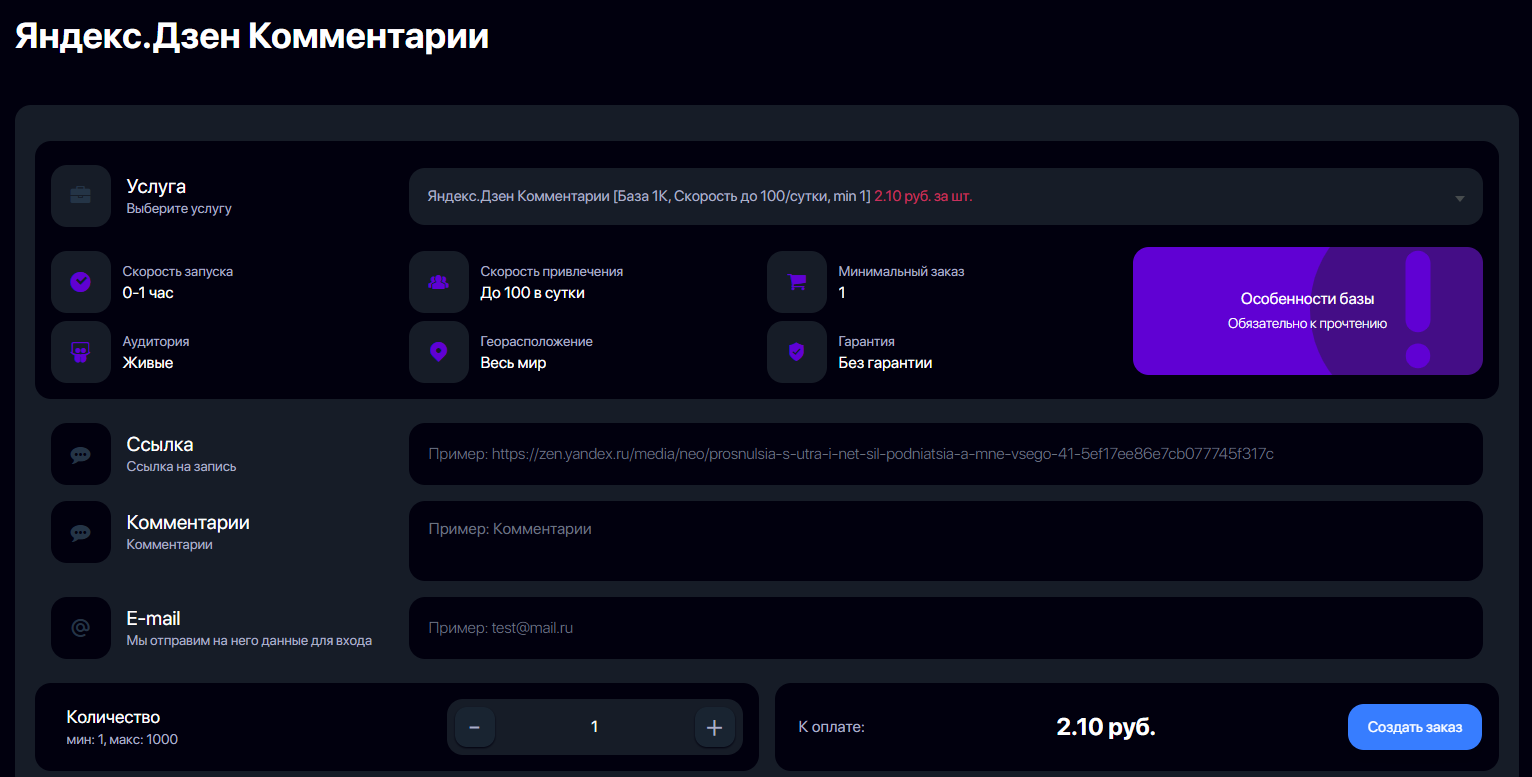1532x777 pixels.
Task: Click the Яндекс.Дзен Комментарии page heading
Action: [x=252, y=37]
